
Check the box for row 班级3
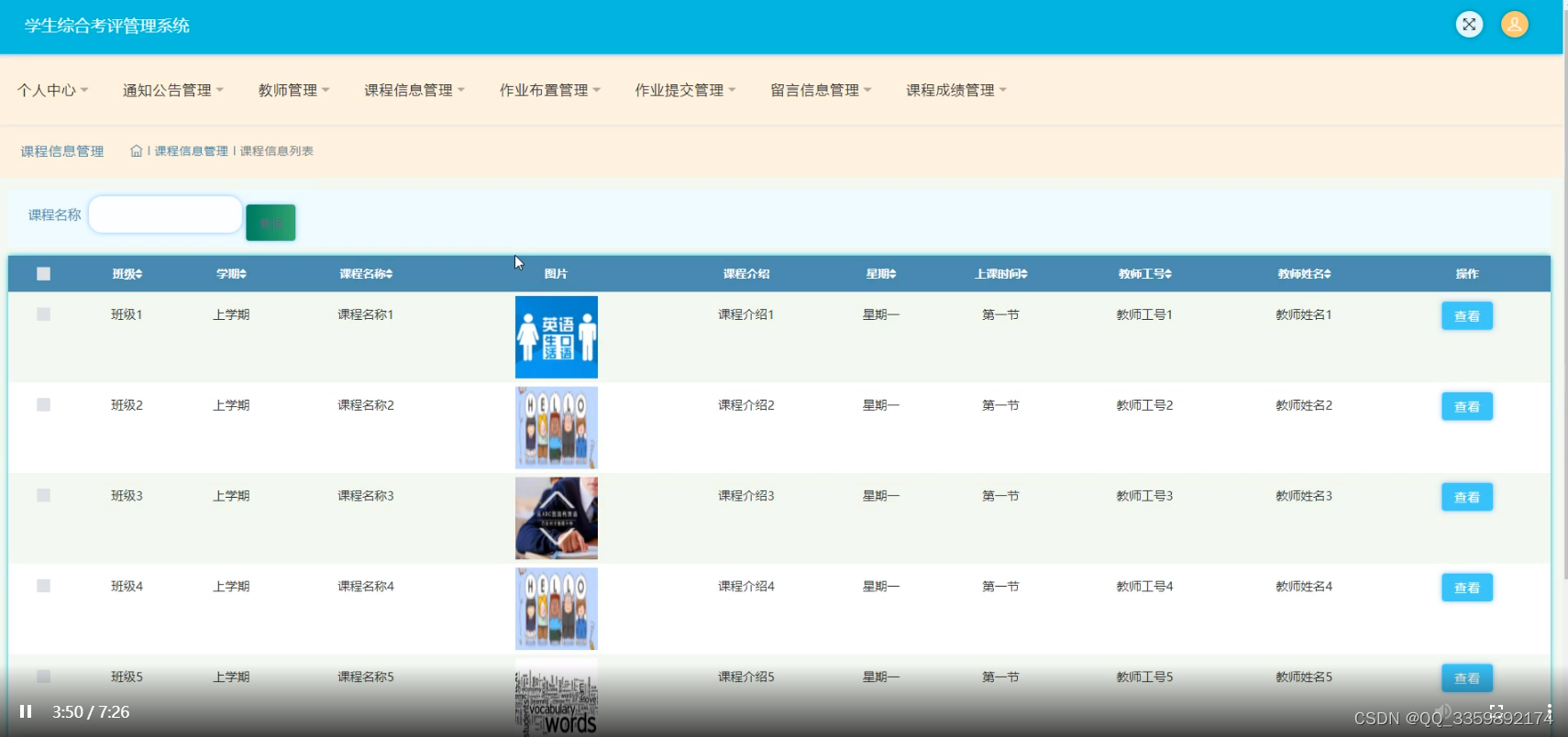43,496
